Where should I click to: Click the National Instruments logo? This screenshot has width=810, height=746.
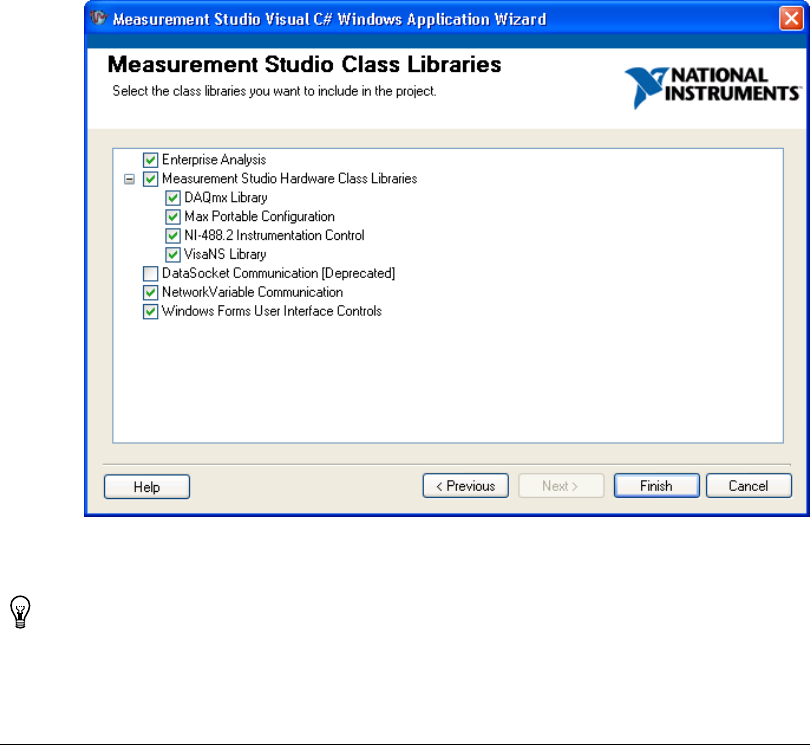(713, 87)
